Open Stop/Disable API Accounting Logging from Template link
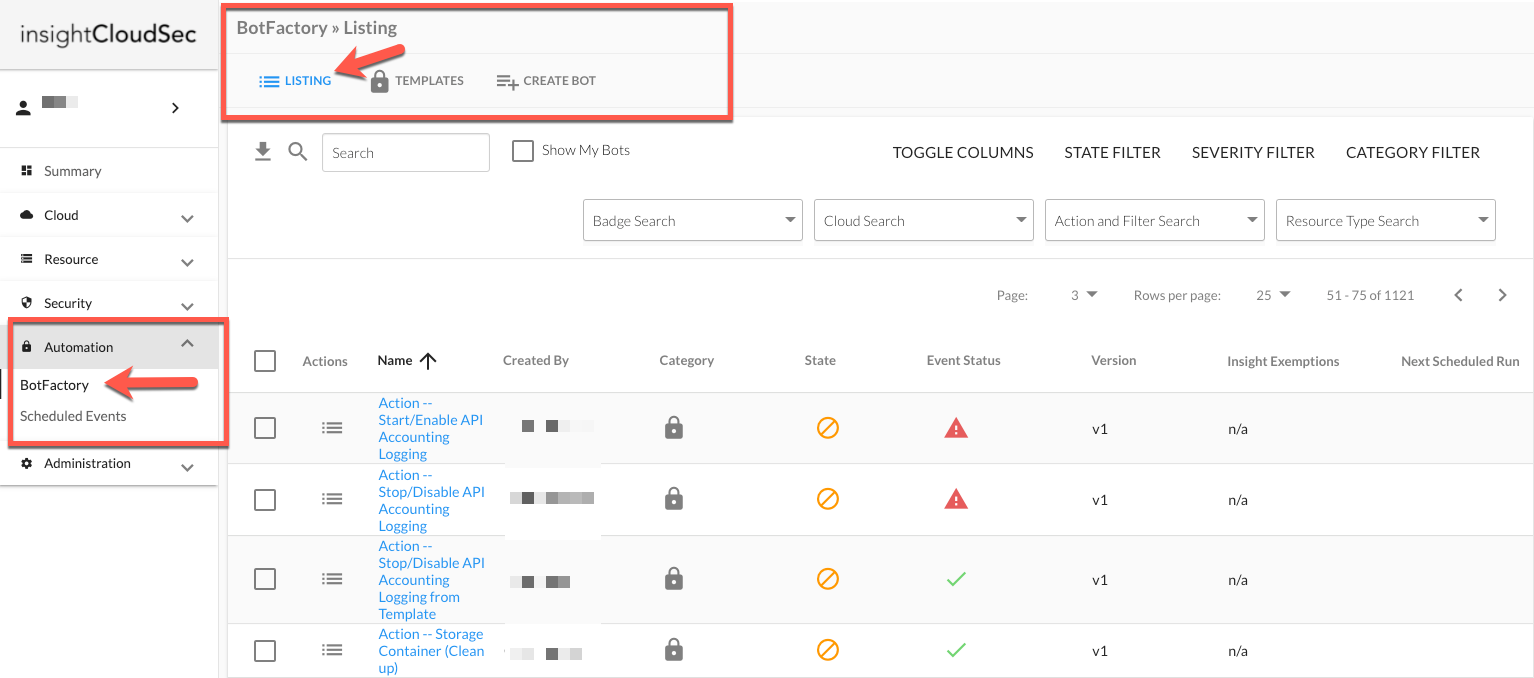This screenshot has height=678, width=1534. pos(431,579)
